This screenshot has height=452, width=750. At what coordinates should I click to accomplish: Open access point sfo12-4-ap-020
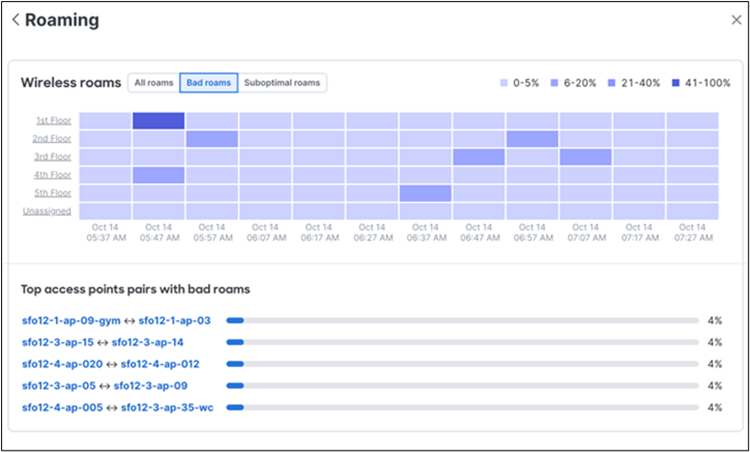[61, 364]
